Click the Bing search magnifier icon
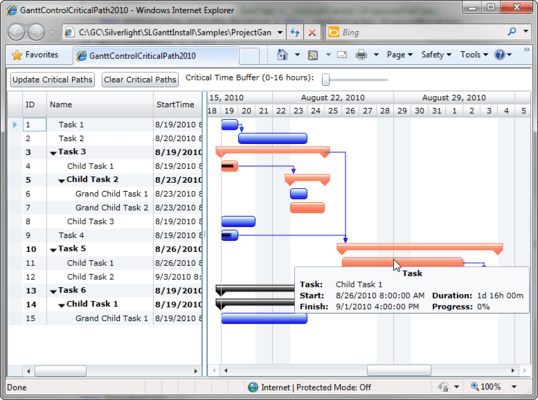Screen dimensions: 538x400 tap(512, 32)
